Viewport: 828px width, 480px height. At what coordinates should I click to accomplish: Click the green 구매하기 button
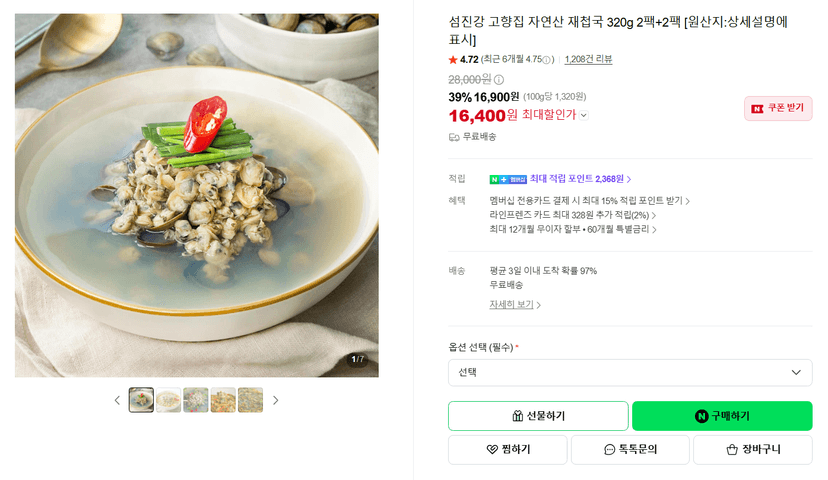722,416
